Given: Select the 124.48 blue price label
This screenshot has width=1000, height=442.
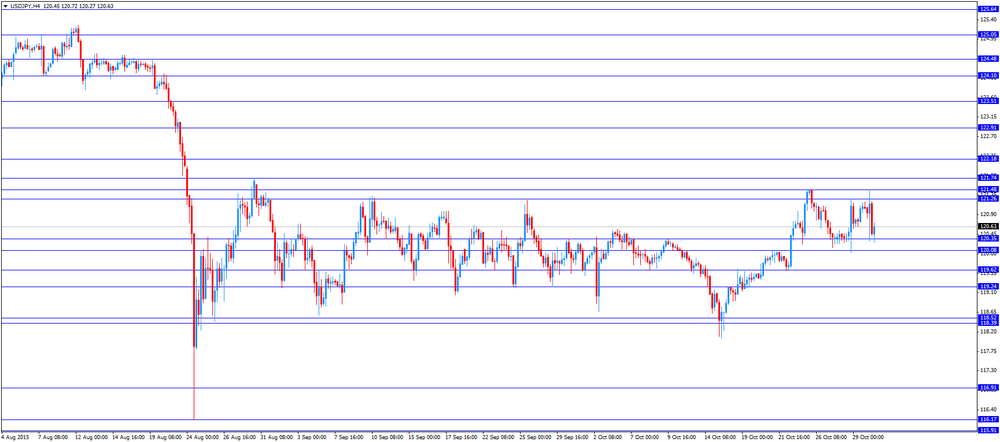Looking at the screenshot, I should [988, 59].
